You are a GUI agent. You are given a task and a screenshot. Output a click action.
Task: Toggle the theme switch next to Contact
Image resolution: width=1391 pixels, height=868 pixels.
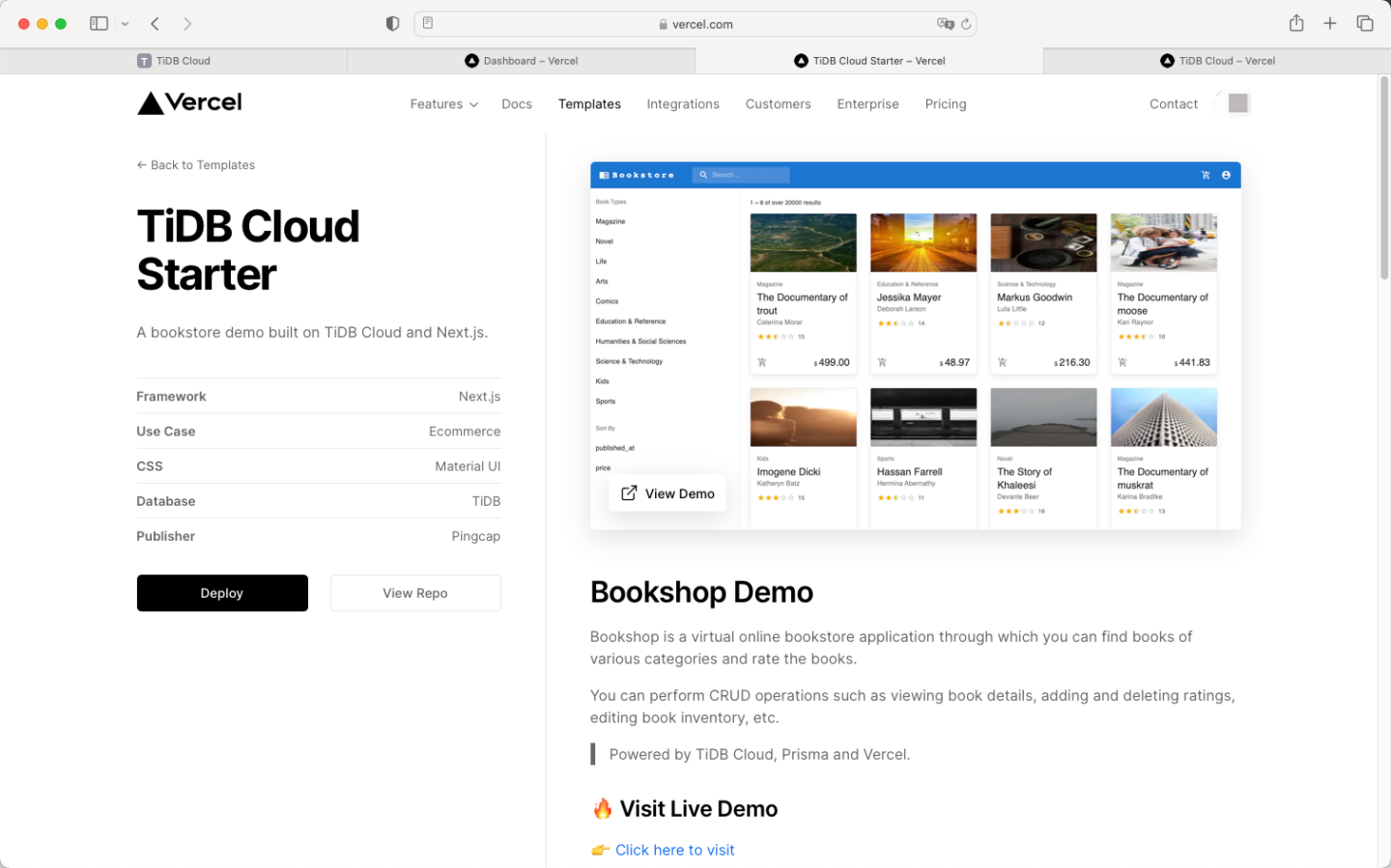point(1233,101)
